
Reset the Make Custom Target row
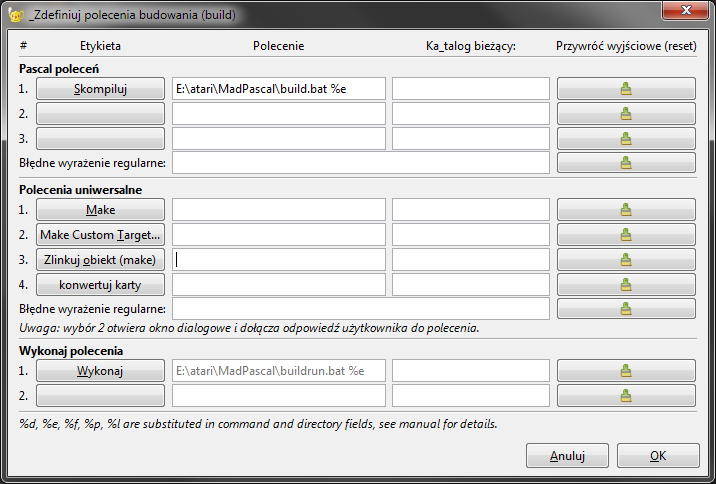[626, 235]
